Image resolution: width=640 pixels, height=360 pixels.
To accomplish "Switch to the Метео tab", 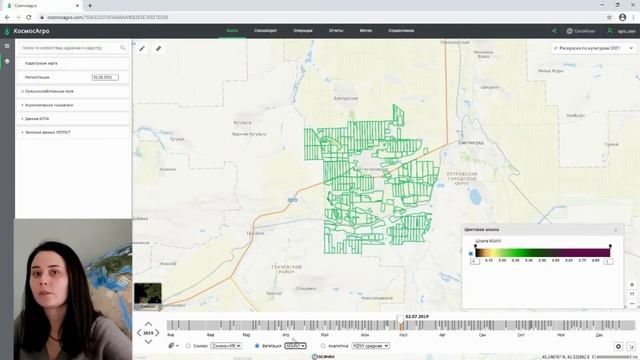I will [x=366, y=31].
